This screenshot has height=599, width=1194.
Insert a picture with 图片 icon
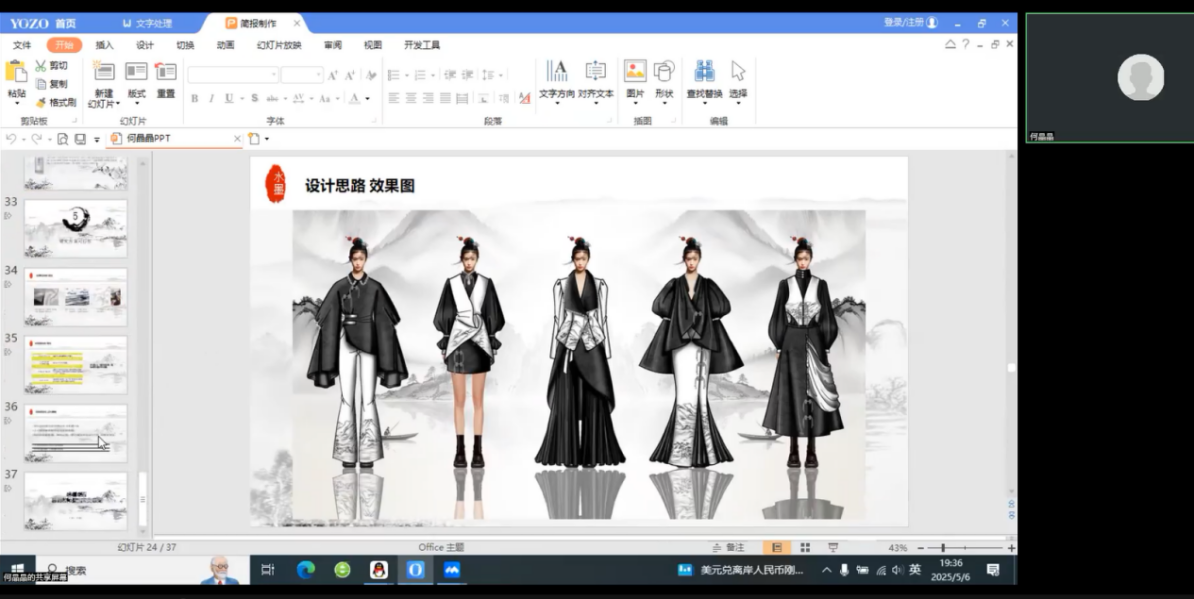pos(635,72)
